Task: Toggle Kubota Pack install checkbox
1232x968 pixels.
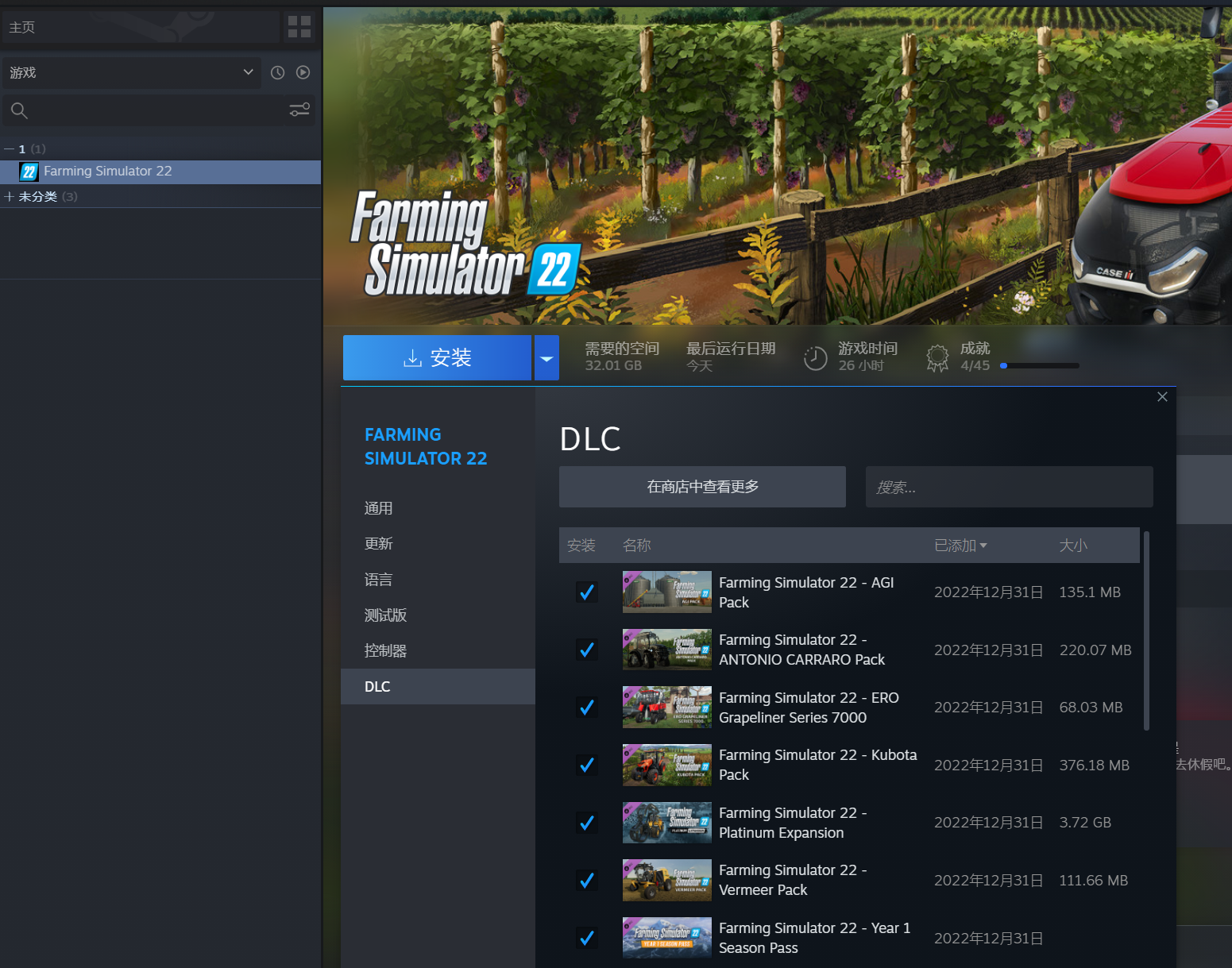Action: [587, 765]
